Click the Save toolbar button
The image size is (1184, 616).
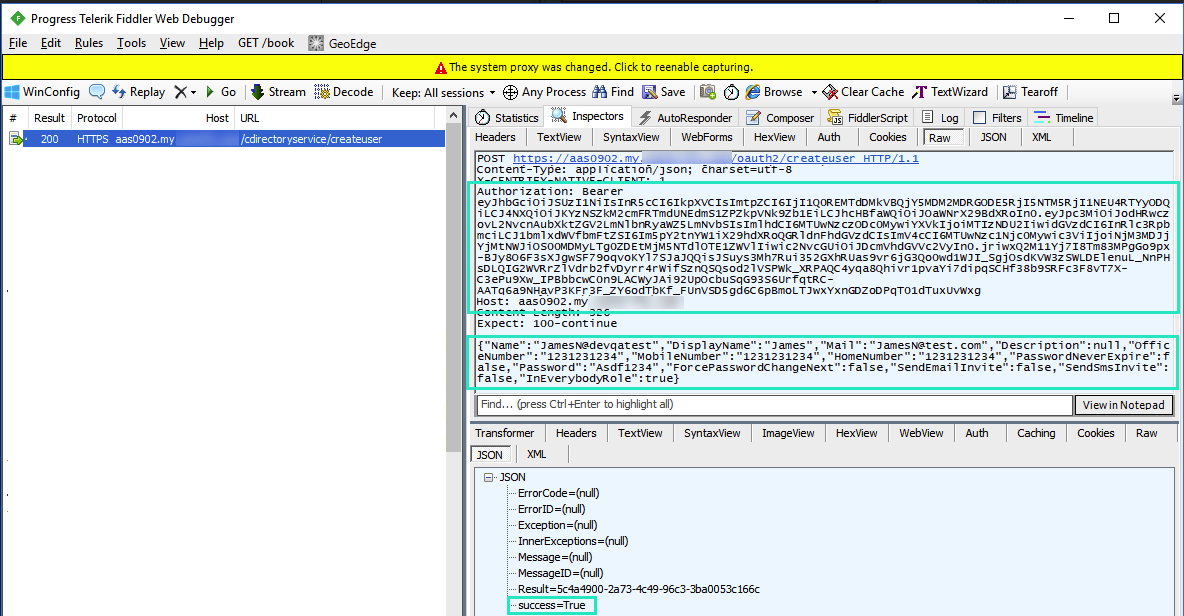pos(664,92)
